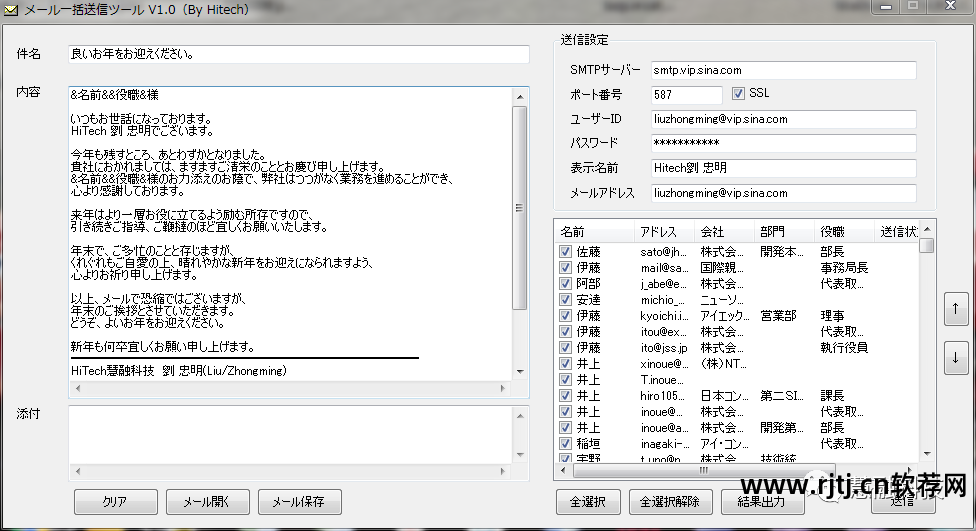Screen dimensions: 976x531
Task: Uncheck checkbox for 伊藤 with mail@sa address
Action: pos(565,268)
